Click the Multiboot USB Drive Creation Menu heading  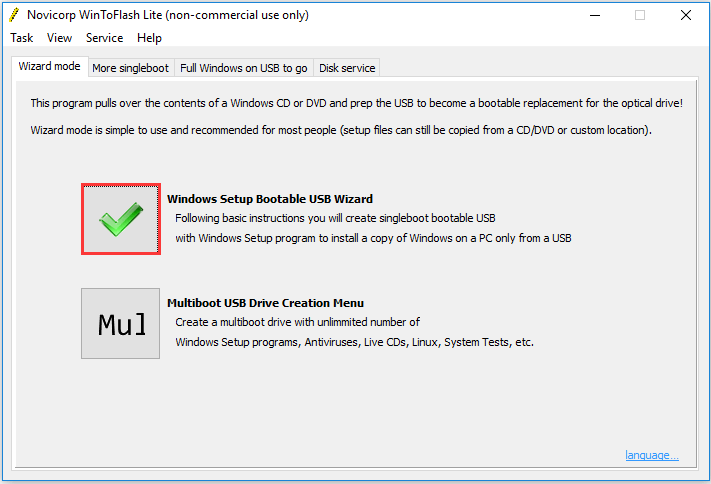[265, 303]
